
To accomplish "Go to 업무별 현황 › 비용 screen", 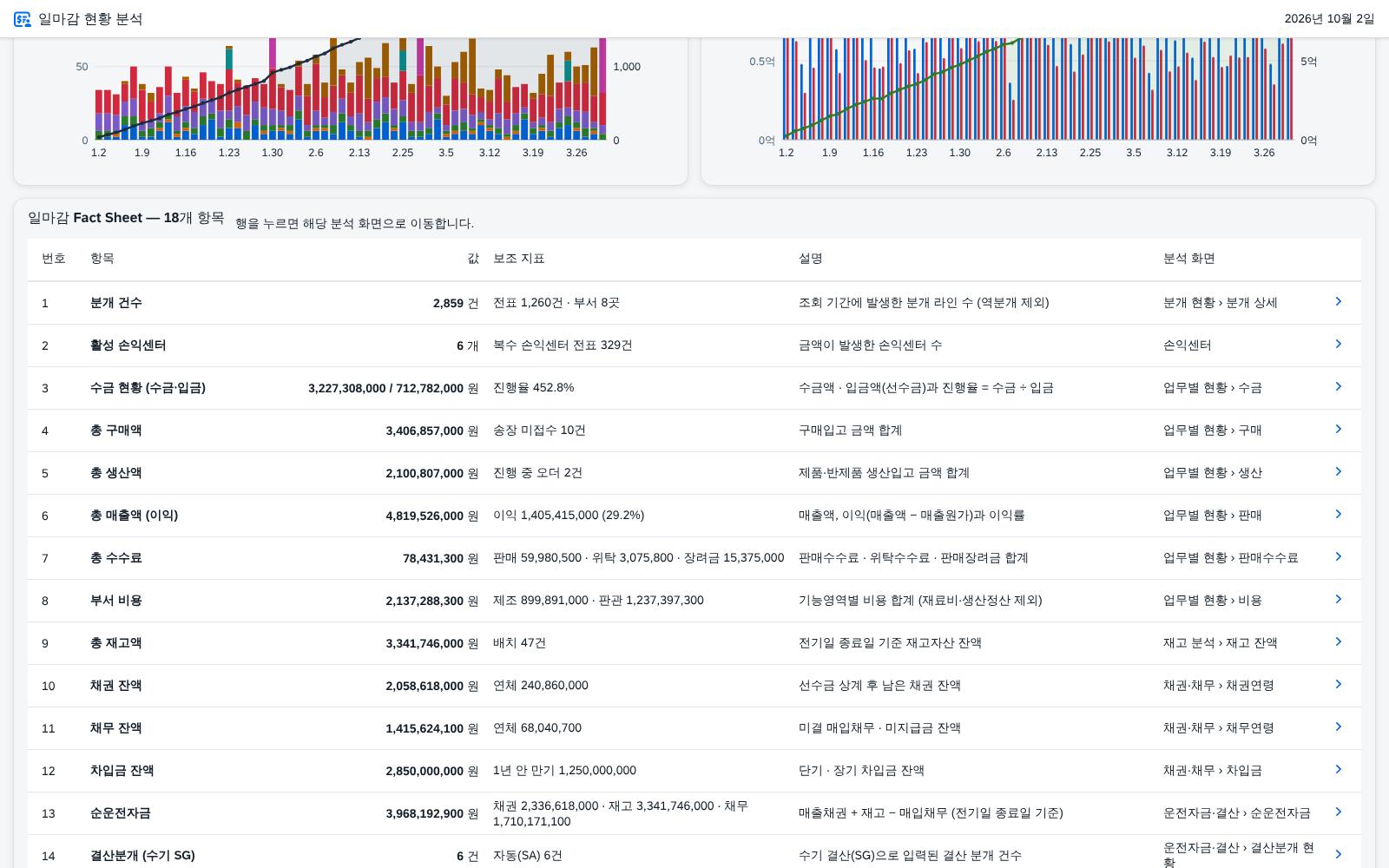I will pos(1213,601).
